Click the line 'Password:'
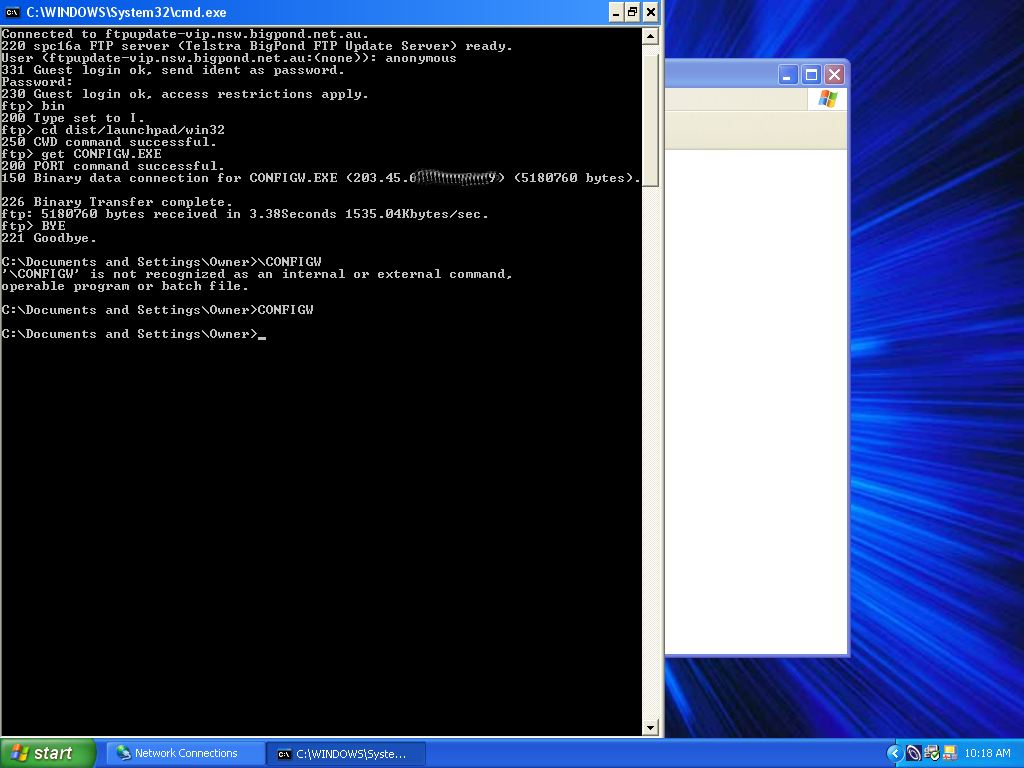 click(37, 82)
